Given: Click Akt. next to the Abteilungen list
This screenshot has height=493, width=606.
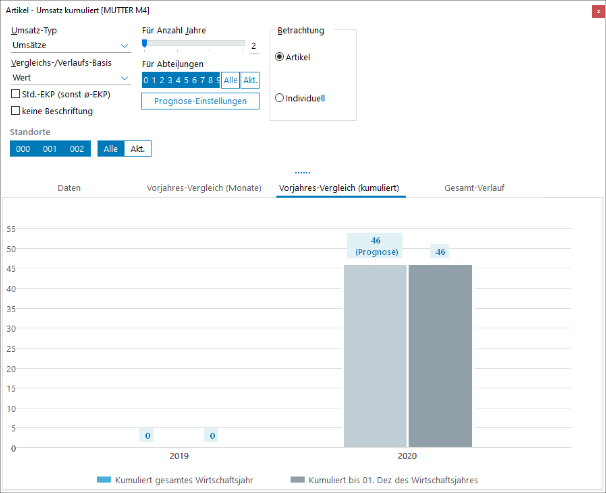Looking at the screenshot, I should [x=250, y=80].
